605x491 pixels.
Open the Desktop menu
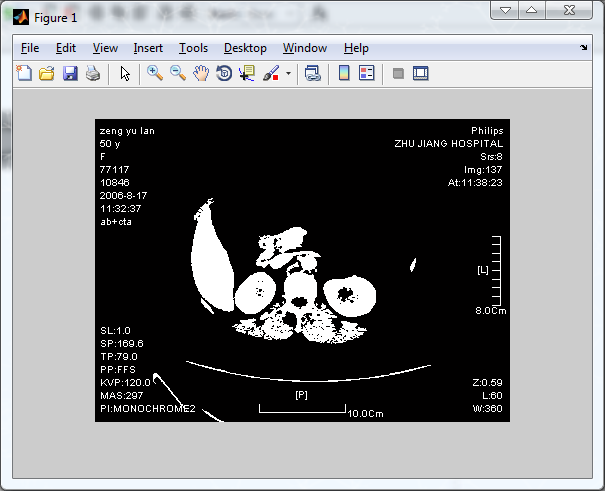(245, 48)
